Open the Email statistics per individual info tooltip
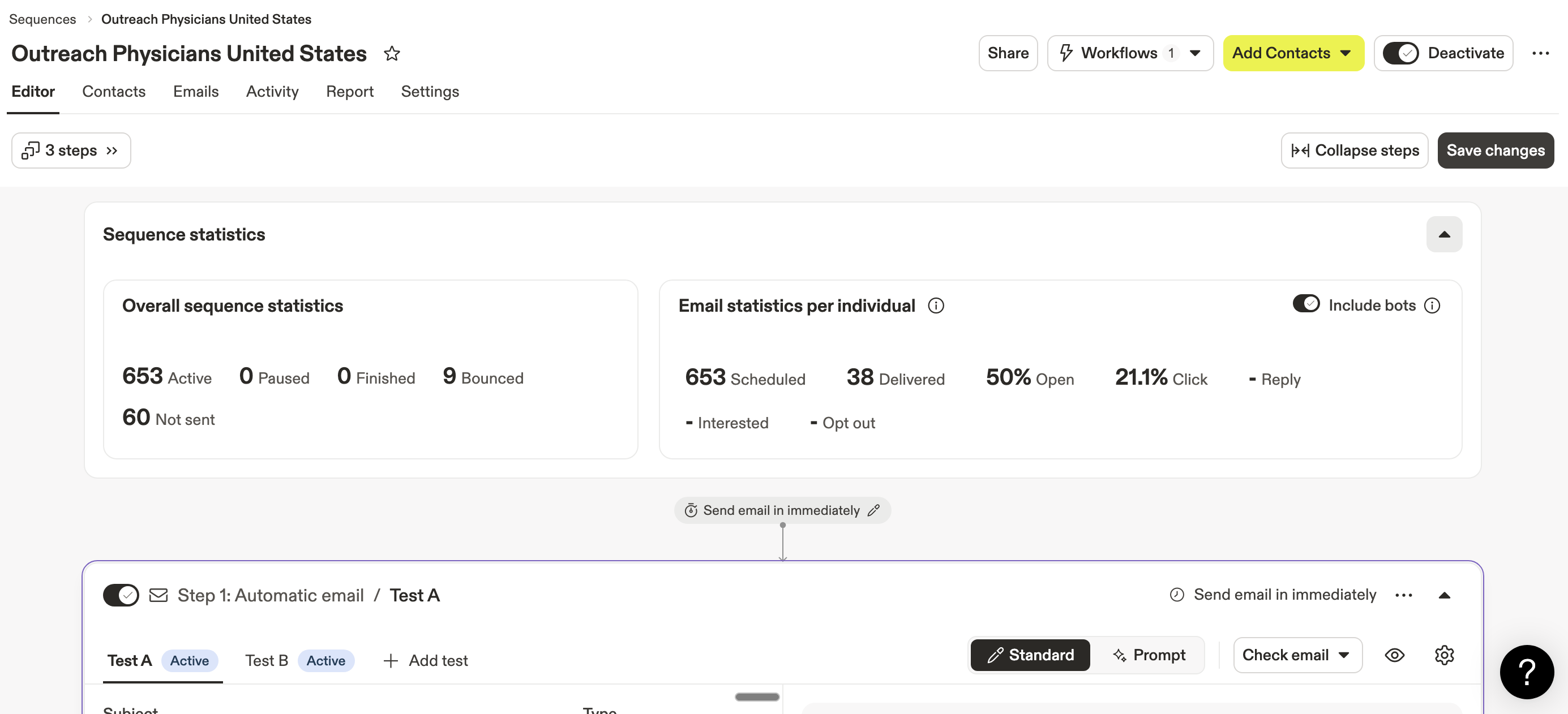The height and width of the screenshot is (714, 1568). pos(936,306)
